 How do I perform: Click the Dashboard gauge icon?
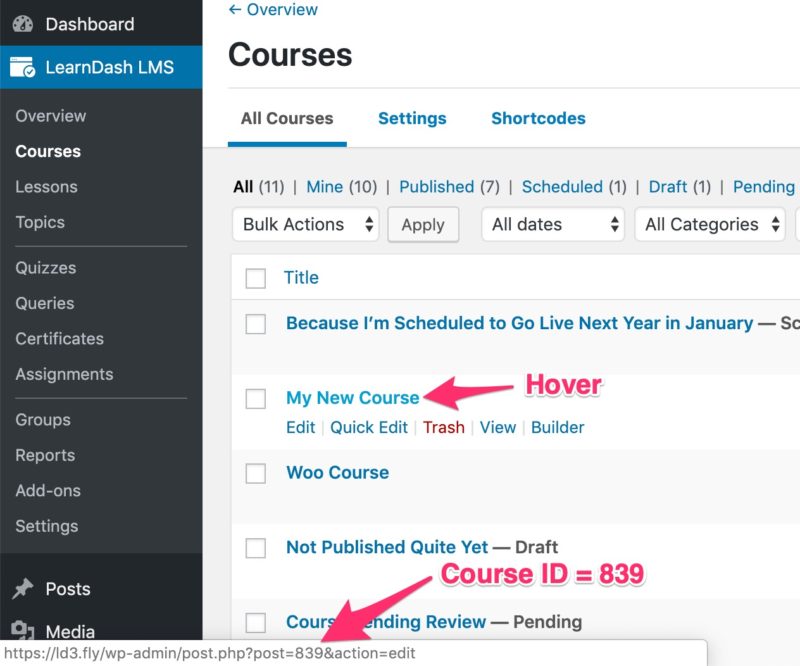coord(22,24)
